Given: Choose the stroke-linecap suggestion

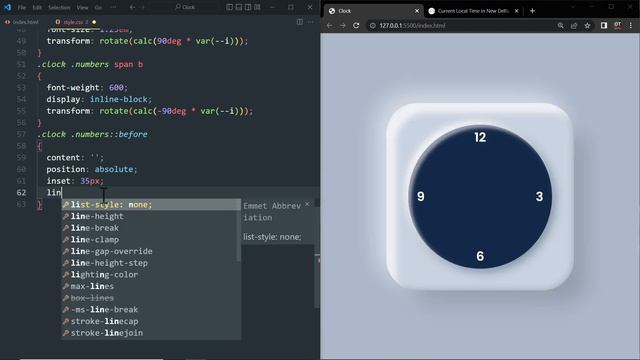Looking at the screenshot, I should pyautogui.click(x=151, y=321).
